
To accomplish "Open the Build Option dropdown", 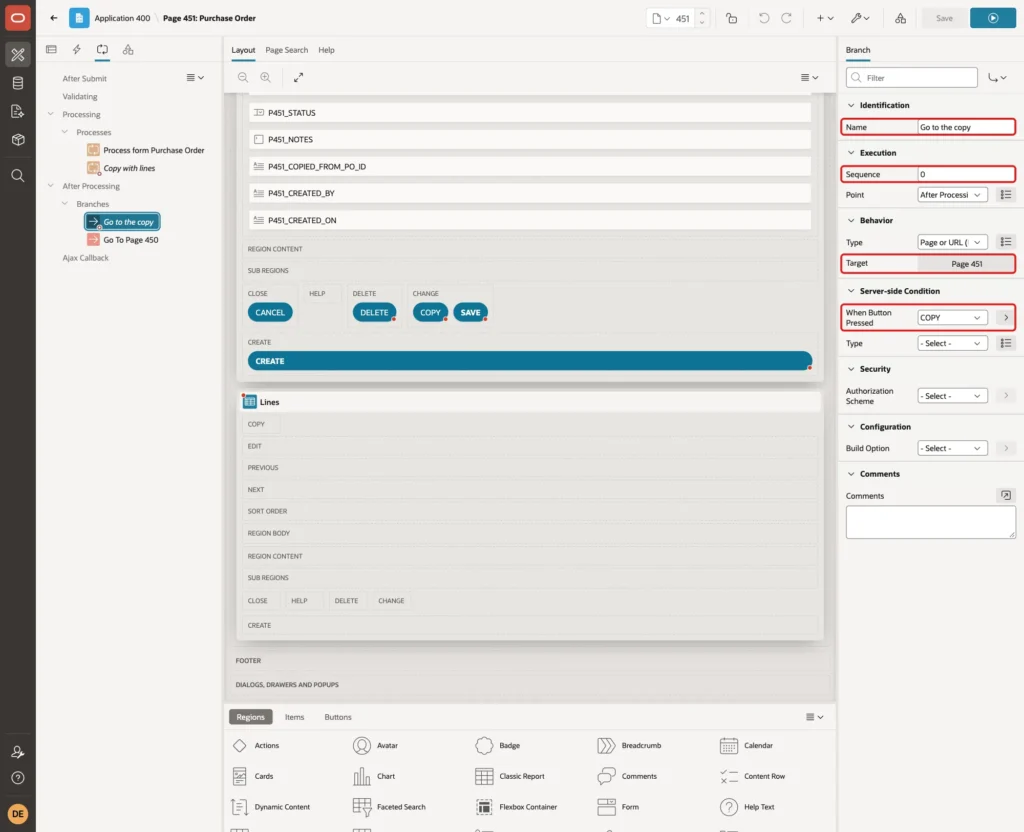I will coord(952,448).
